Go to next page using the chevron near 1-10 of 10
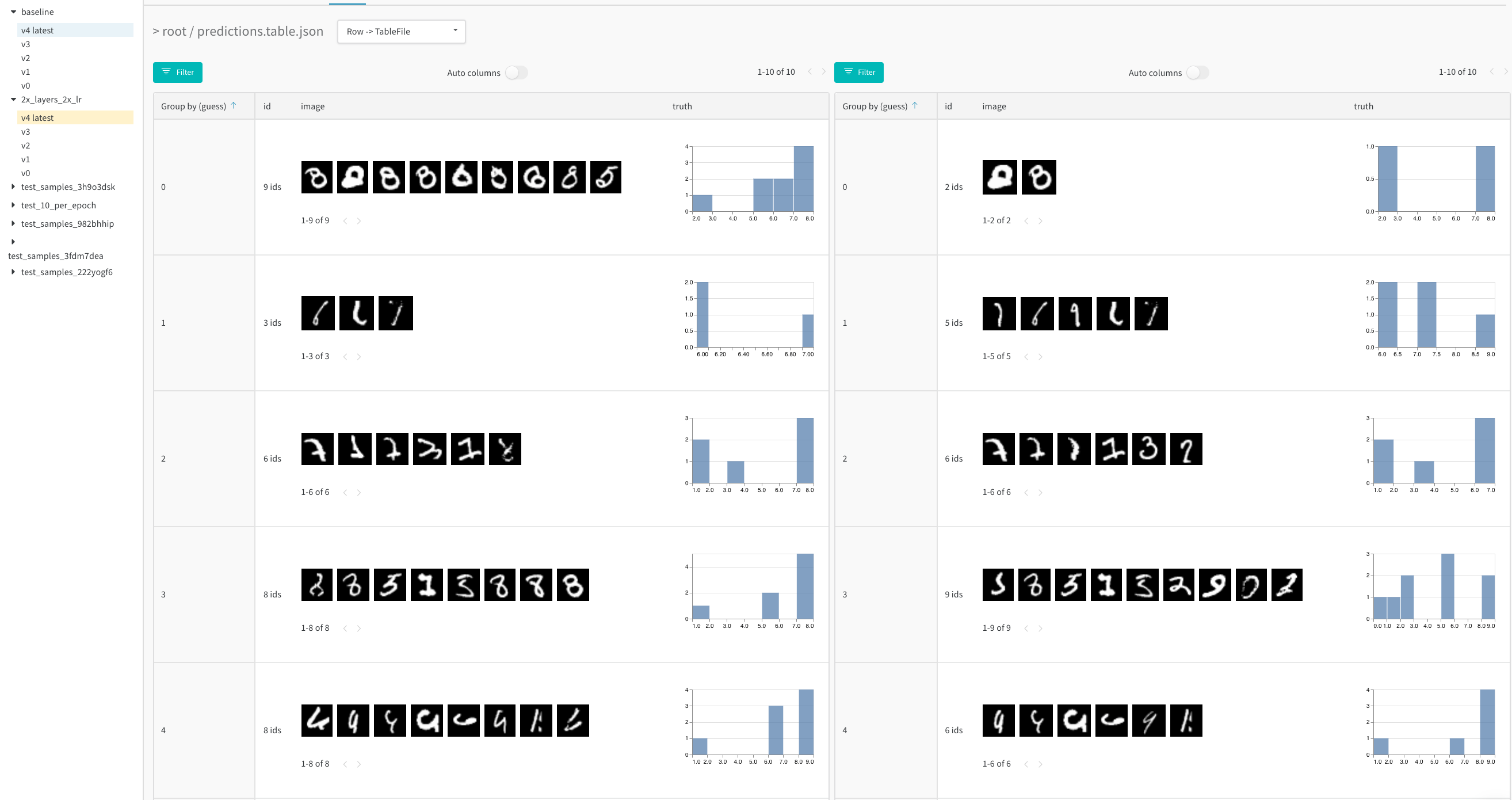Screen dimensions: 1512x800 pyautogui.click(x=823, y=72)
